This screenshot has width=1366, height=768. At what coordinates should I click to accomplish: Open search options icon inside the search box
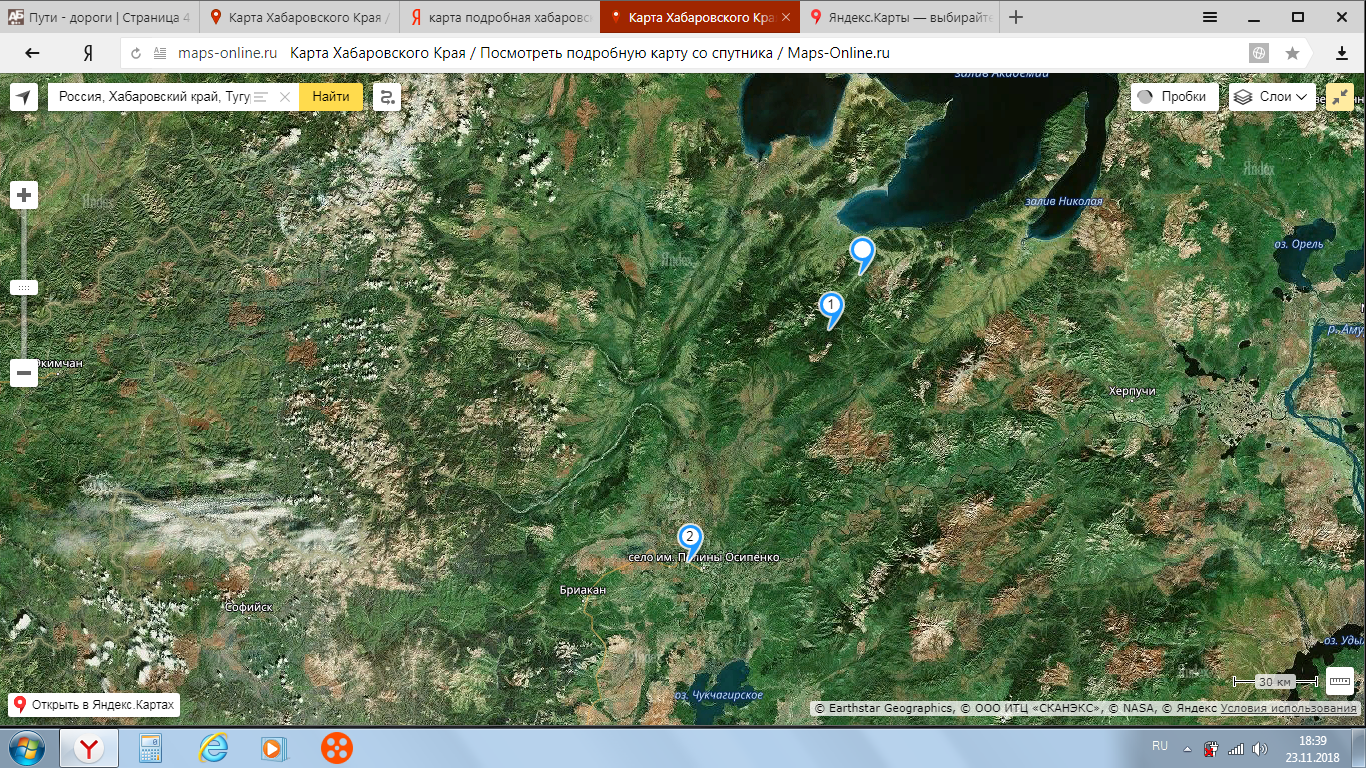(x=261, y=97)
